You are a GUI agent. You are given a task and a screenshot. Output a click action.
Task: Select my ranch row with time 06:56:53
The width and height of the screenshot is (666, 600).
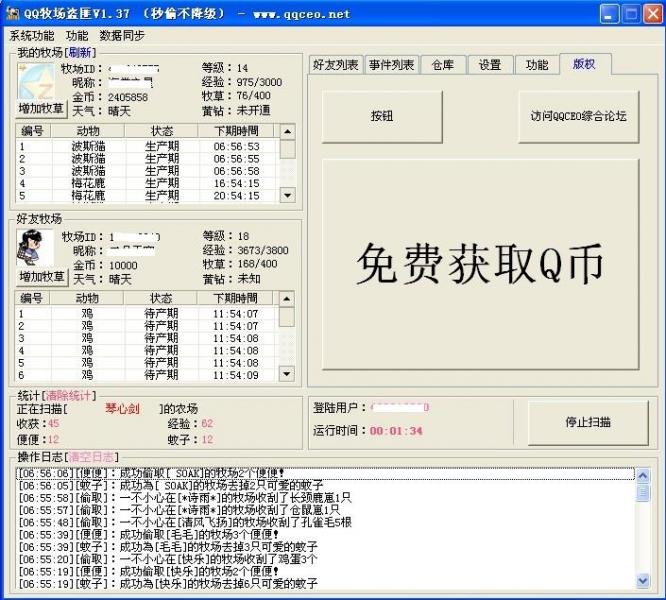pos(148,146)
